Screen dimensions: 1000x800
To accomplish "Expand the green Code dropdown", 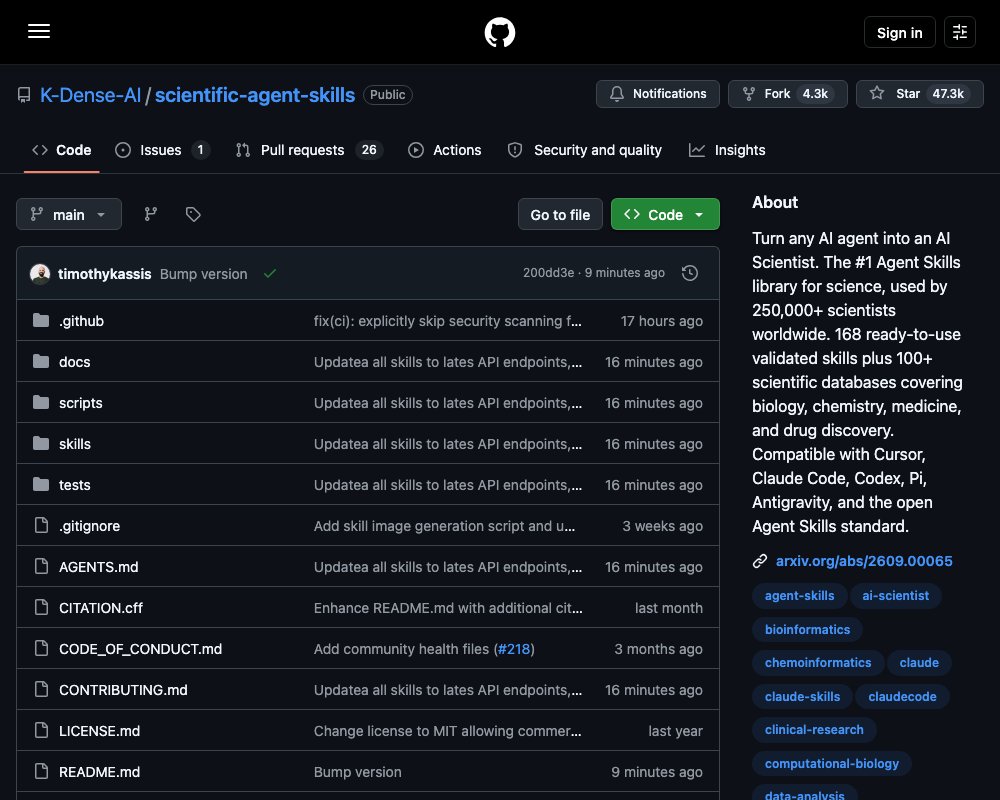I will [x=665, y=214].
